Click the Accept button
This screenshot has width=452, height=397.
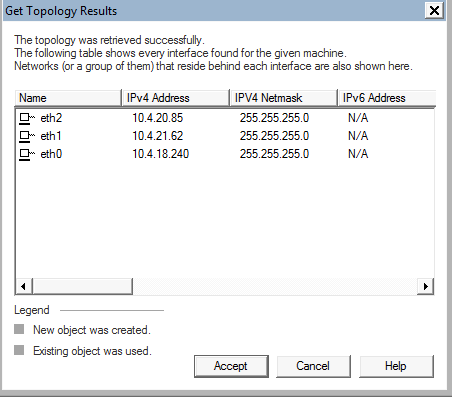[x=231, y=366]
